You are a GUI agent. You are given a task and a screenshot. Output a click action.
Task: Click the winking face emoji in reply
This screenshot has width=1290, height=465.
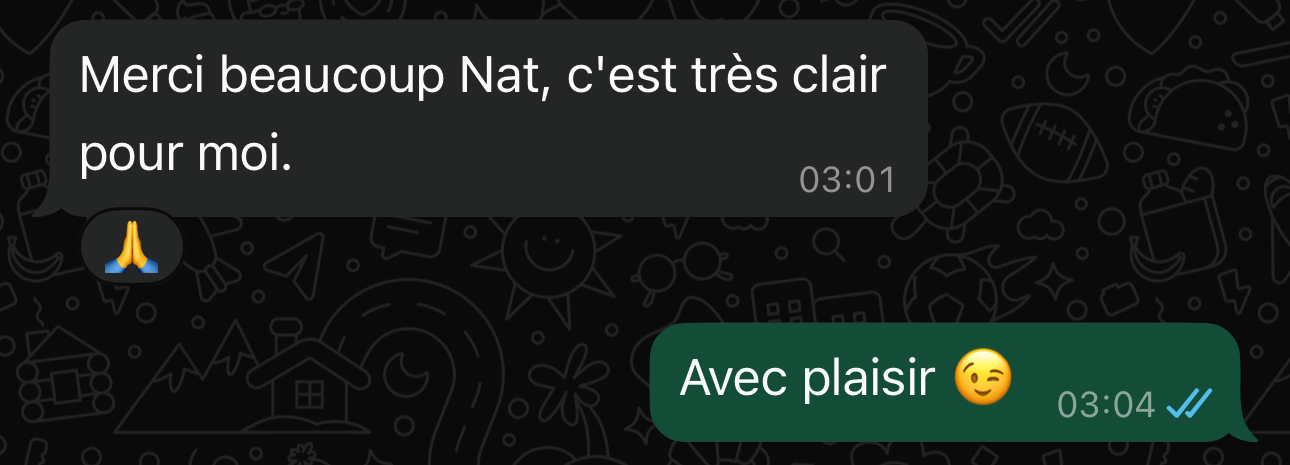point(982,380)
